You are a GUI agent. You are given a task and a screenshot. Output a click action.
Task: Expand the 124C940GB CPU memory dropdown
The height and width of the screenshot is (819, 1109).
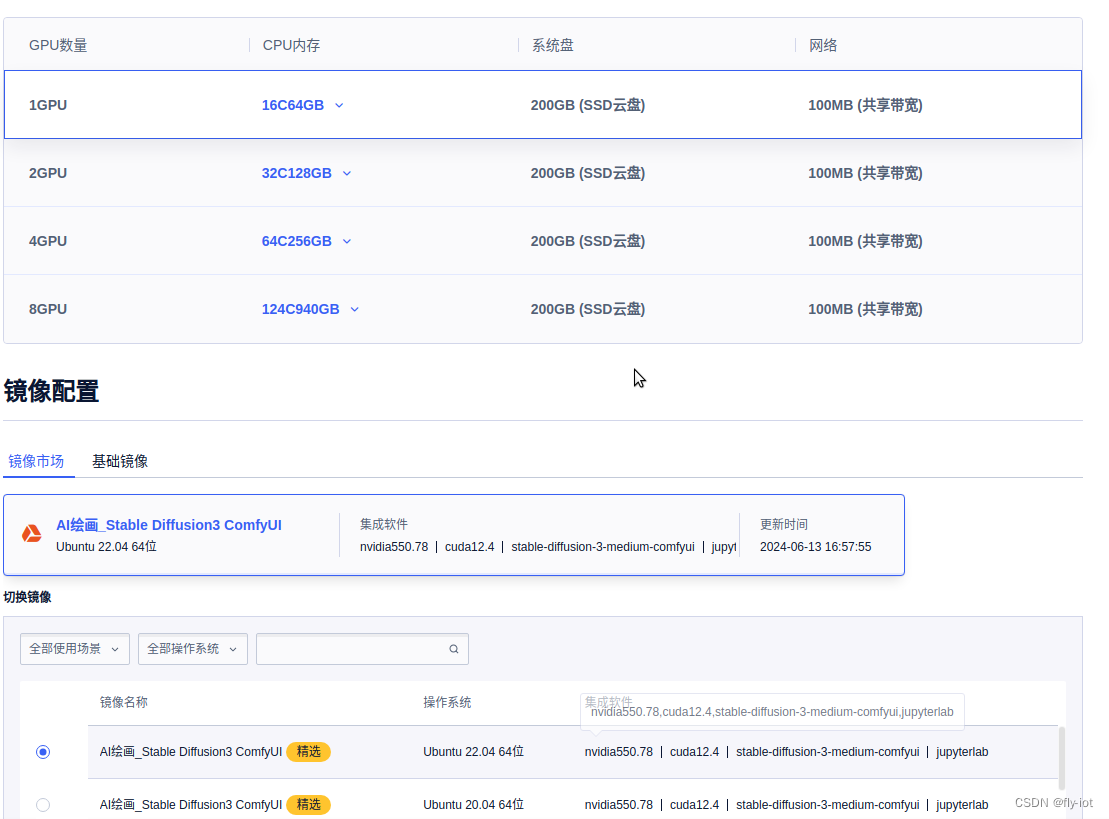(x=310, y=309)
